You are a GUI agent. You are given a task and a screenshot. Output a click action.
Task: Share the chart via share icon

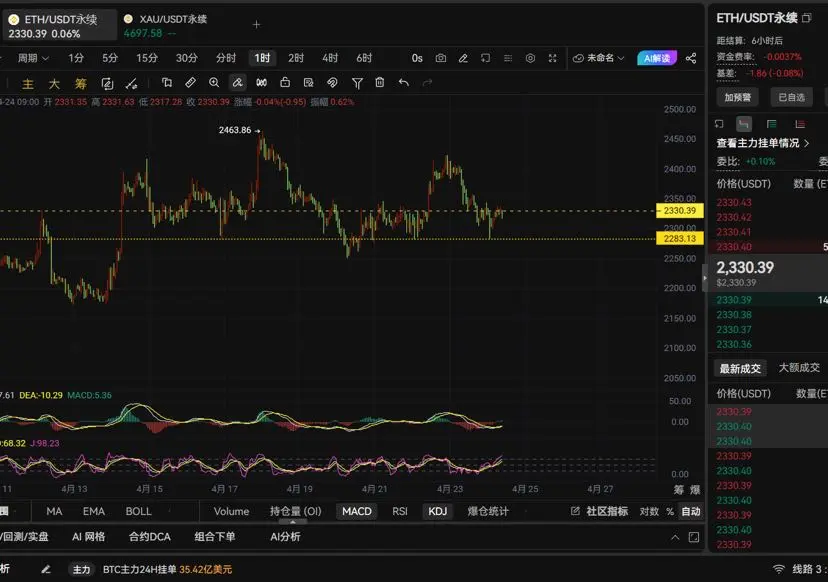[x=691, y=58]
